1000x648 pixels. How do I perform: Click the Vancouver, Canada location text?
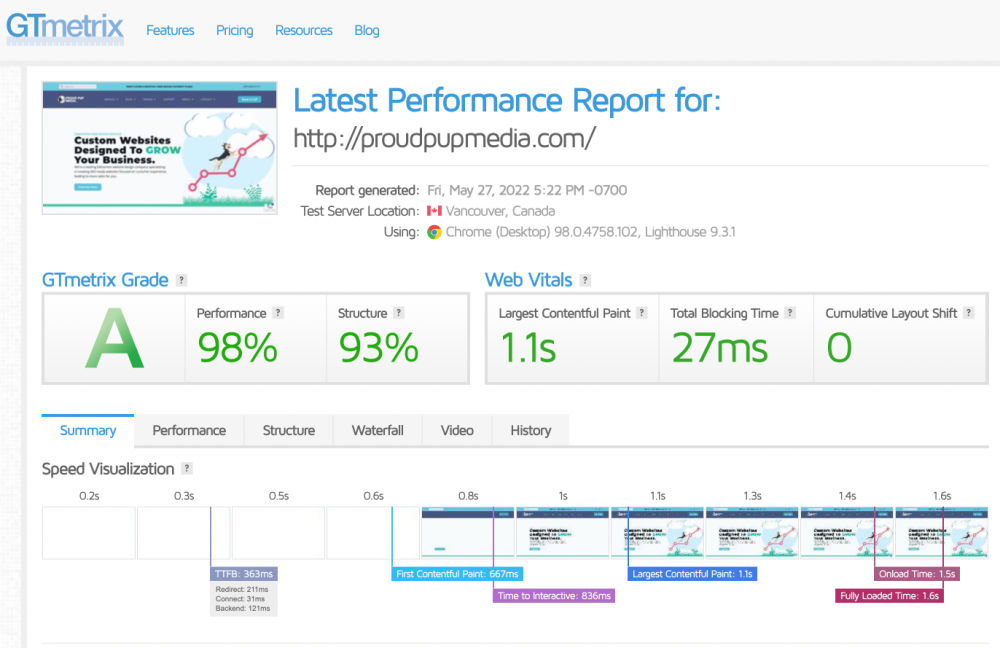[x=500, y=211]
